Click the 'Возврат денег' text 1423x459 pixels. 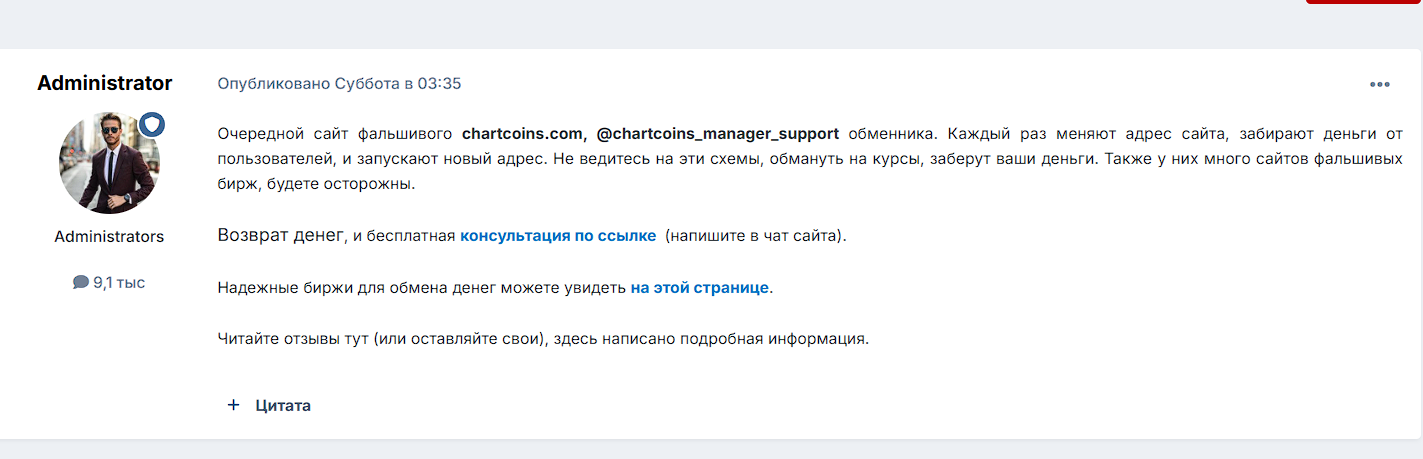pyautogui.click(x=281, y=236)
